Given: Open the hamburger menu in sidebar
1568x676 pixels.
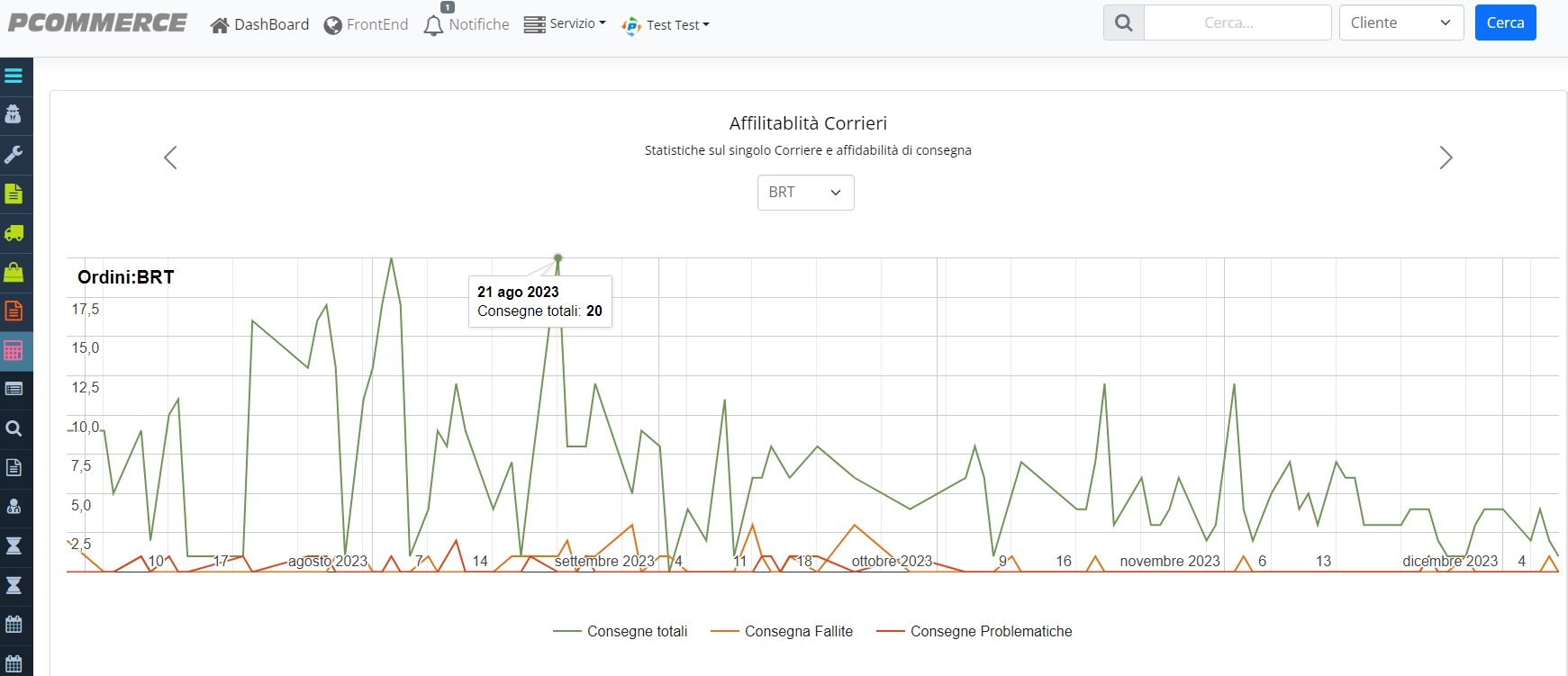Looking at the screenshot, I should 14,76.
